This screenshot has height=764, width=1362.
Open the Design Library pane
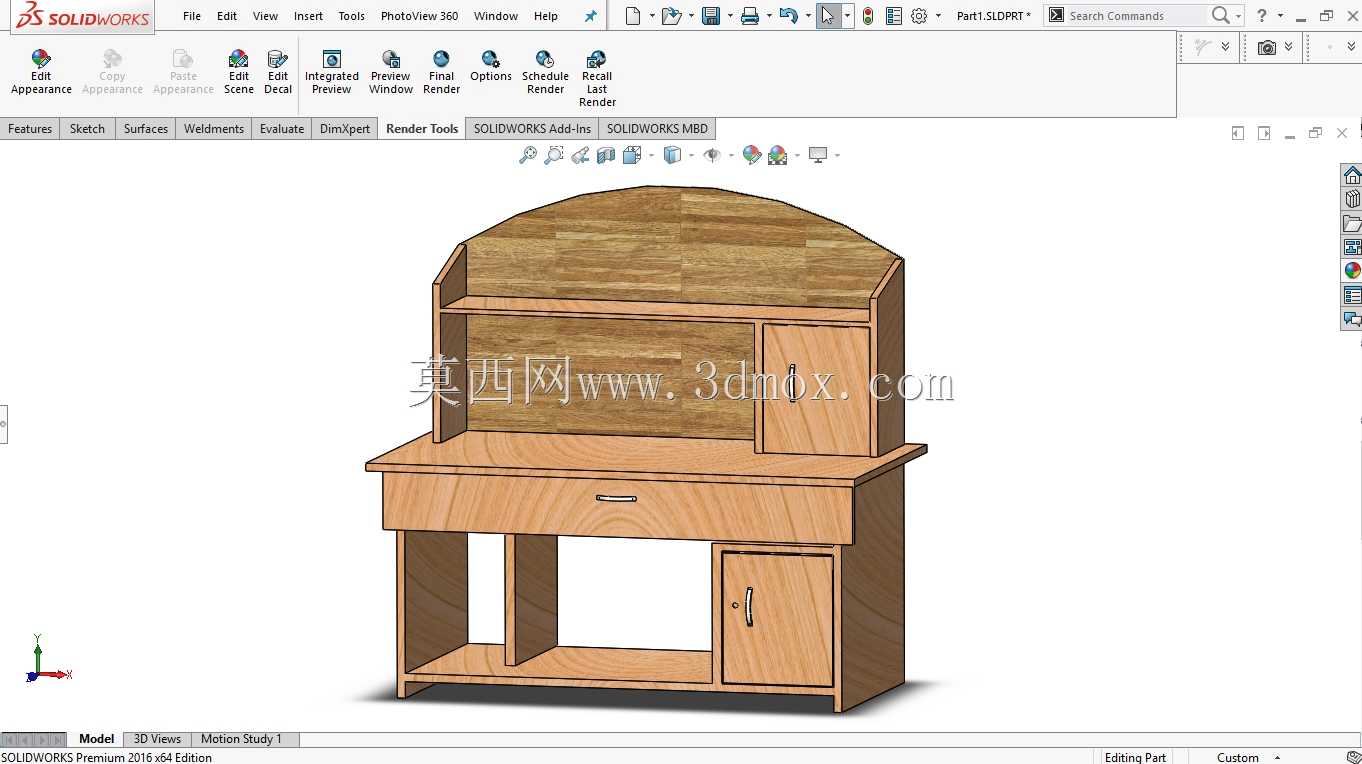tap(1352, 200)
